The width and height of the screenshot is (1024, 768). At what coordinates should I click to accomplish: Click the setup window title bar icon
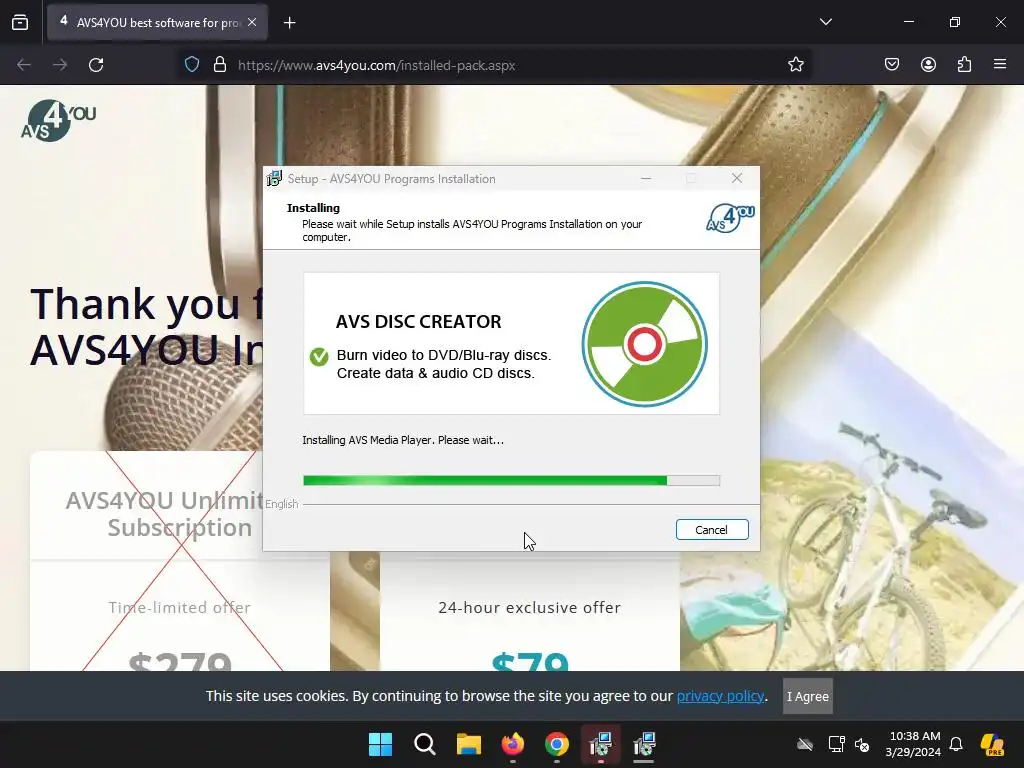click(274, 178)
